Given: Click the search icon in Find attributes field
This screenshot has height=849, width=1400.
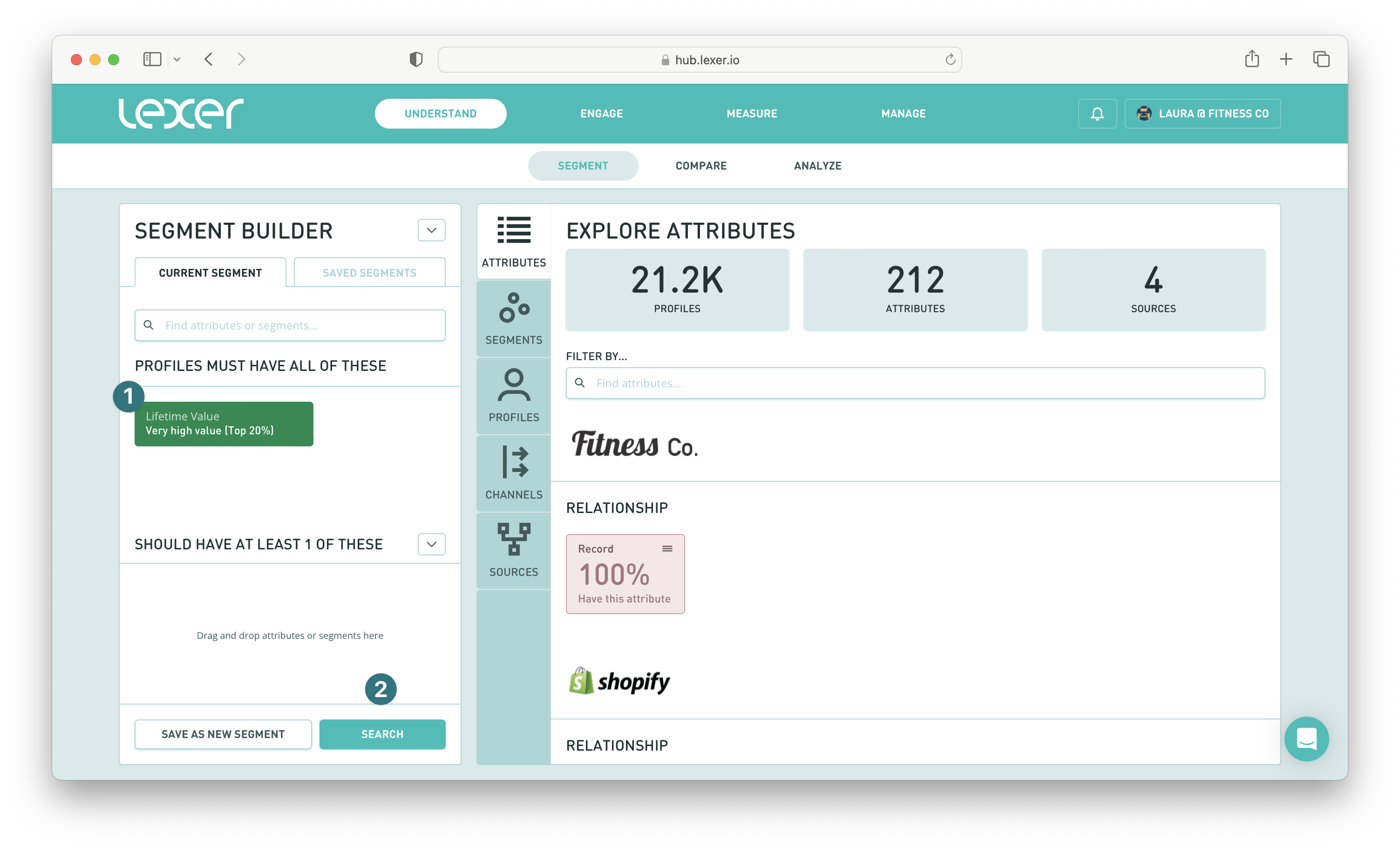Looking at the screenshot, I should tap(579, 383).
